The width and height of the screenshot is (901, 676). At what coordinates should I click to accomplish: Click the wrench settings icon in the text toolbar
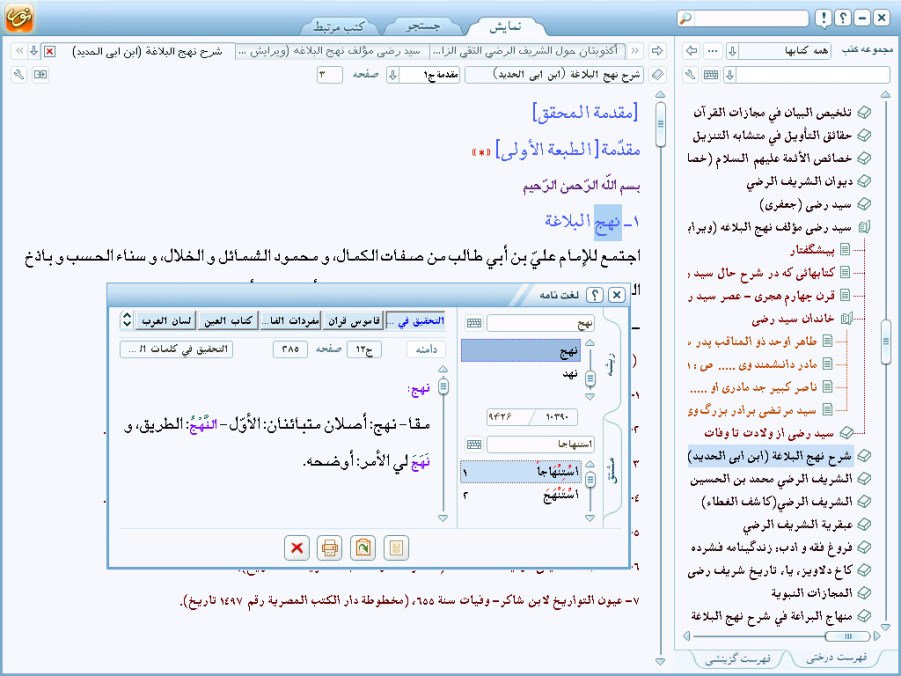[x=19, y=75]
